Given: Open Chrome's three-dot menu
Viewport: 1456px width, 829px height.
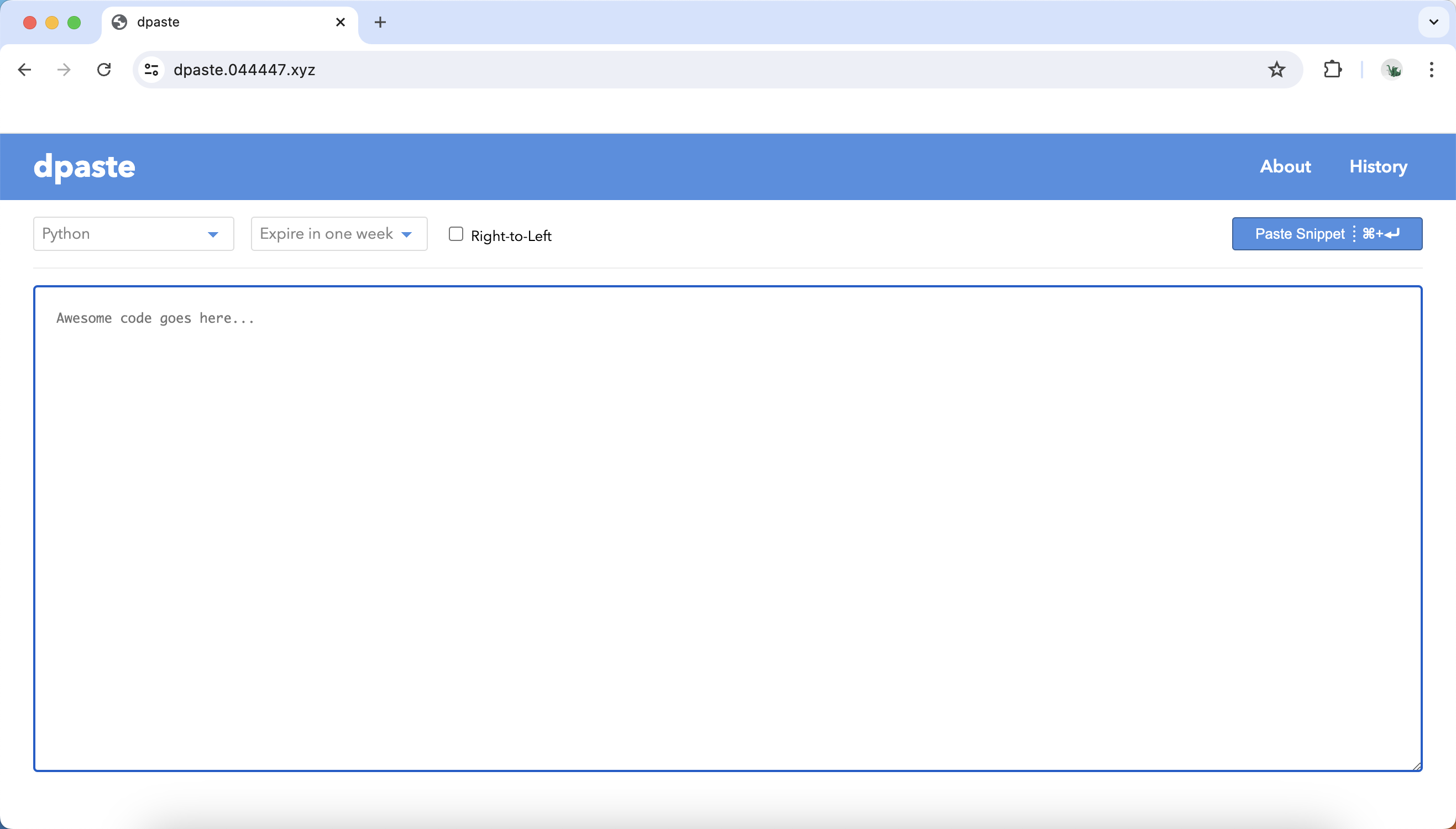Looking at the screenshot, I should pyautogui.click(x=1431, y=70).
